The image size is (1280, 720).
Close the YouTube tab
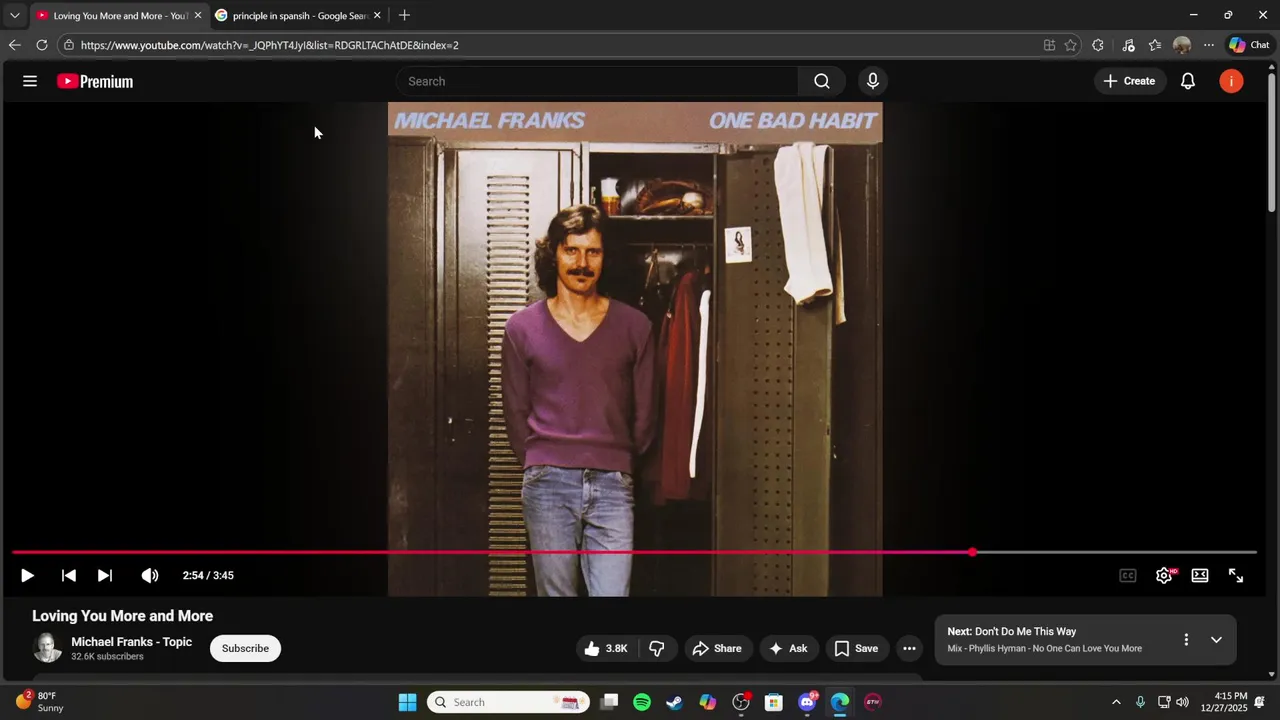[198, 15]
